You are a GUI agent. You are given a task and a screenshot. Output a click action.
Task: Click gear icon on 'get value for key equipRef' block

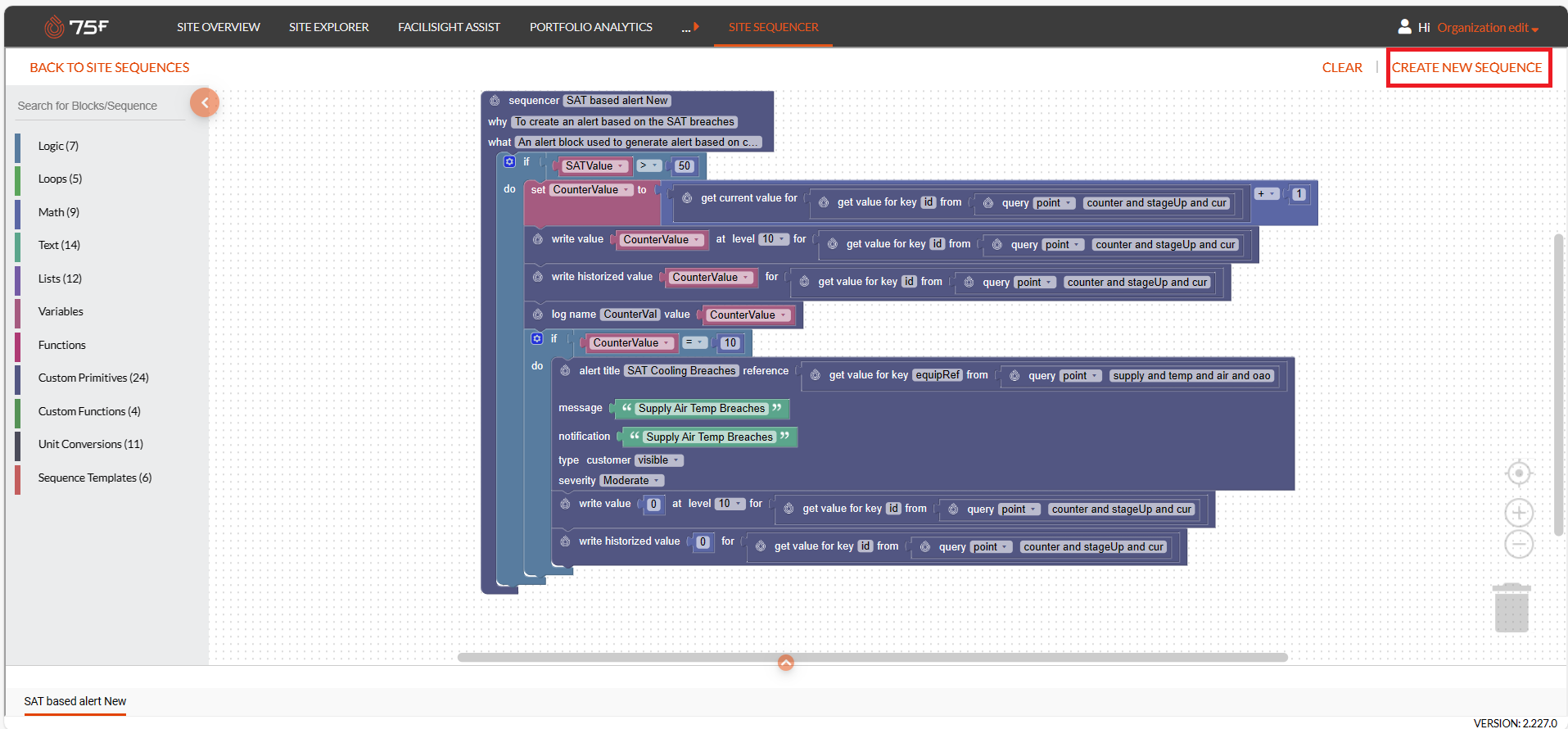pos(816,375)
